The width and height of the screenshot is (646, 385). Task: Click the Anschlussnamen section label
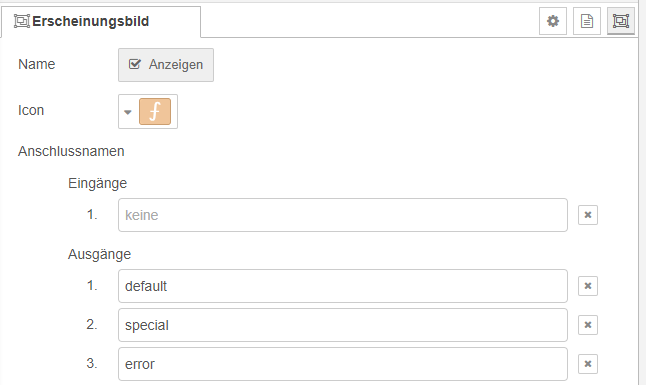point(71,151)
